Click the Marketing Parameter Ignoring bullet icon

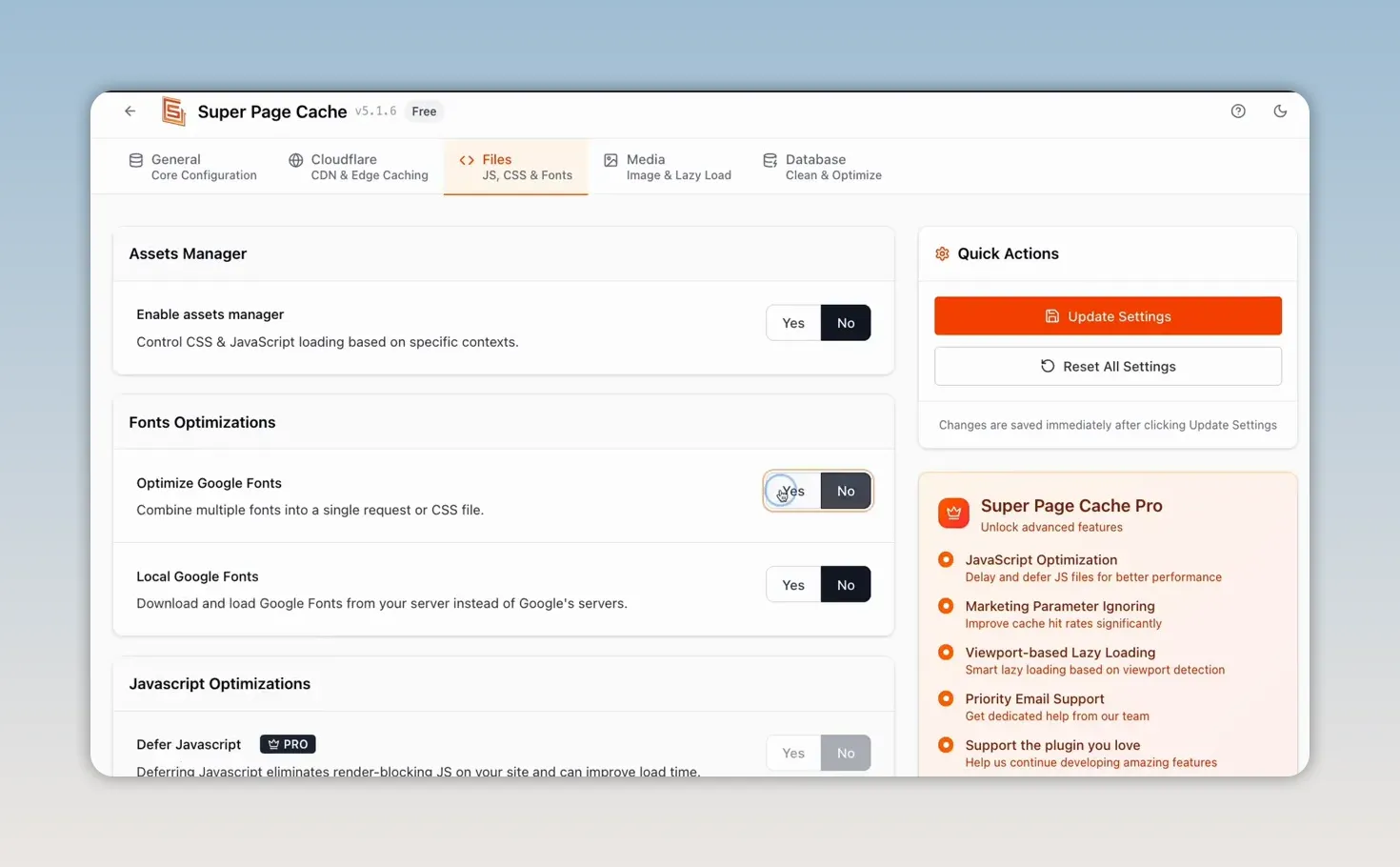click(x=946, y=606)
